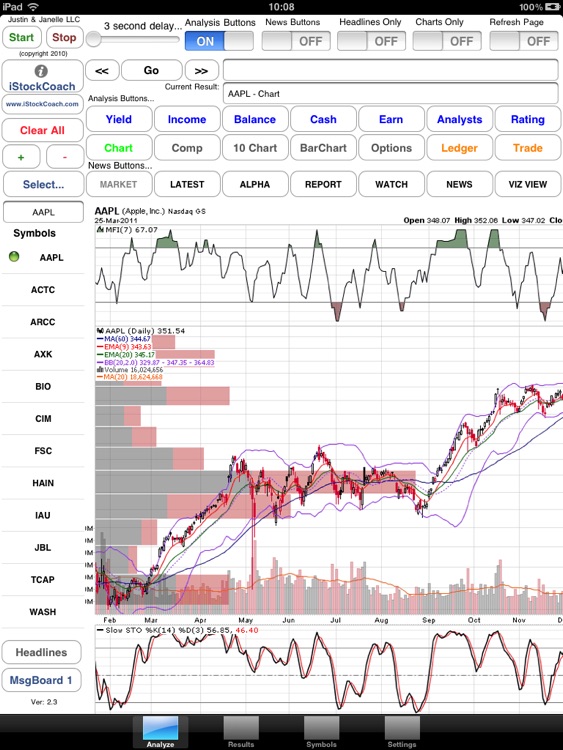Tap the Current Result field showing AAPL - Chart
This screenshot has height=750, width=563.
(390, 93)
